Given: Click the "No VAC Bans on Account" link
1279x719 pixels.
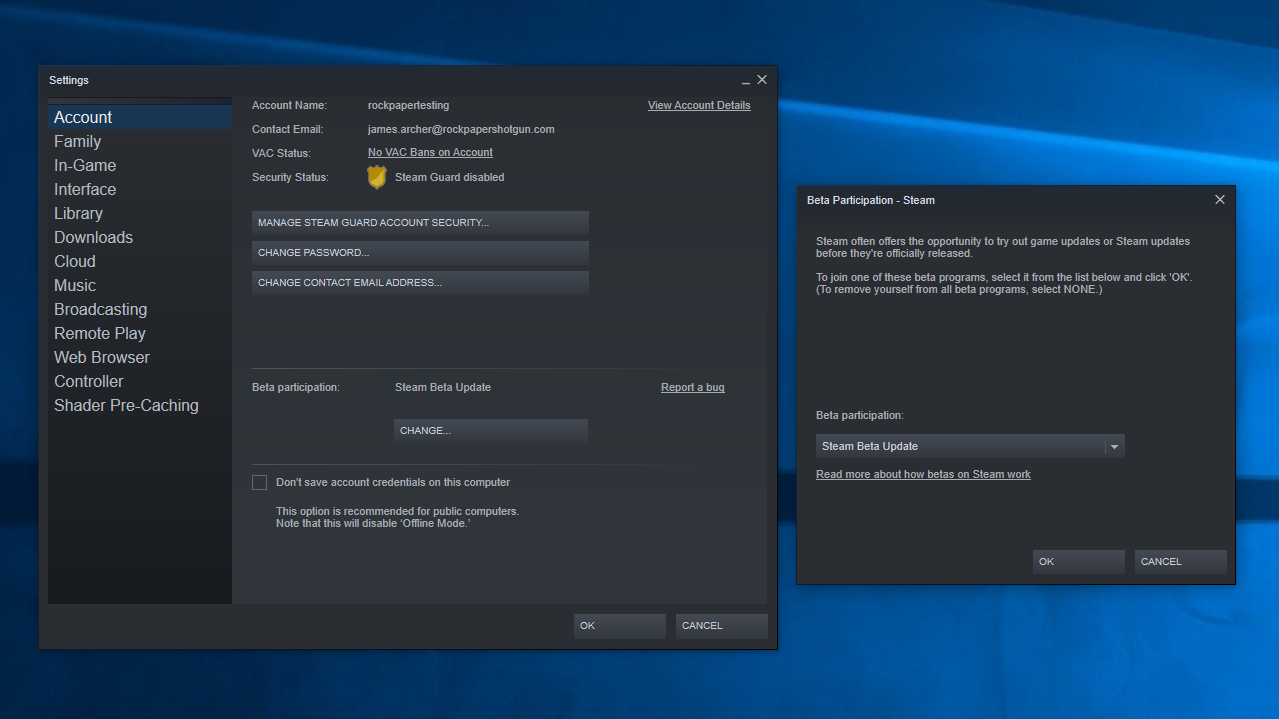Looking at the screenshot, I should pyautogui.click(x=430, y=152).
